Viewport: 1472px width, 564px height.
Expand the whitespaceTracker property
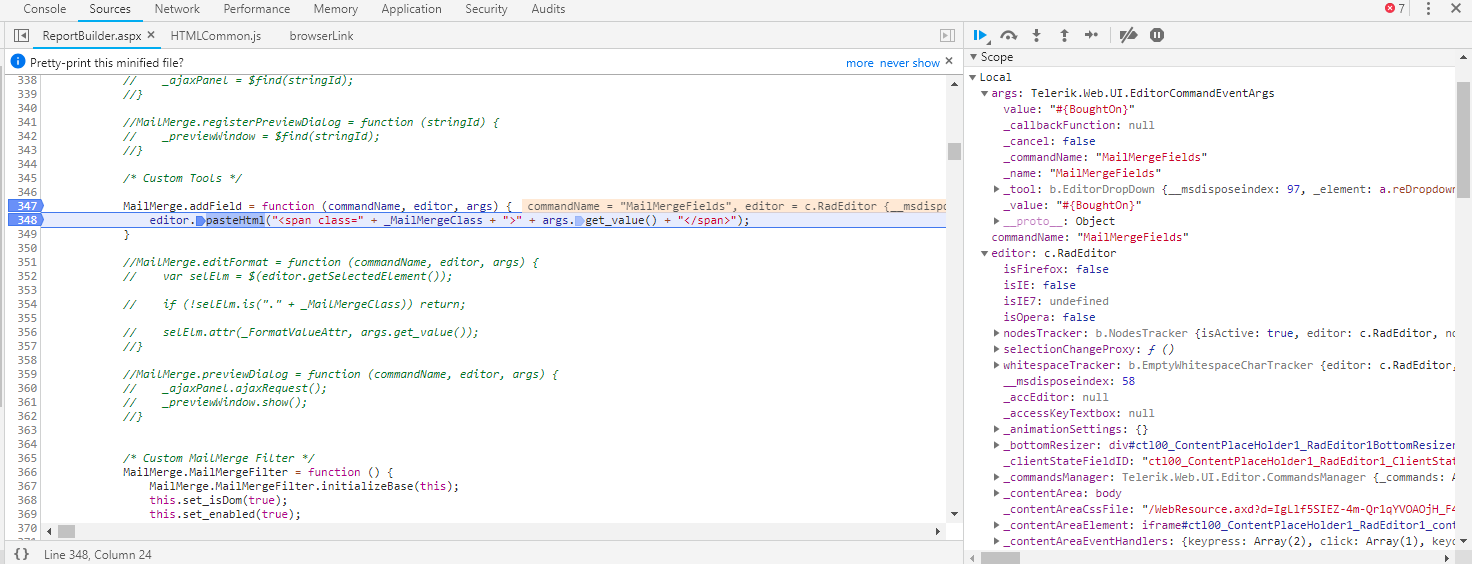997,365
